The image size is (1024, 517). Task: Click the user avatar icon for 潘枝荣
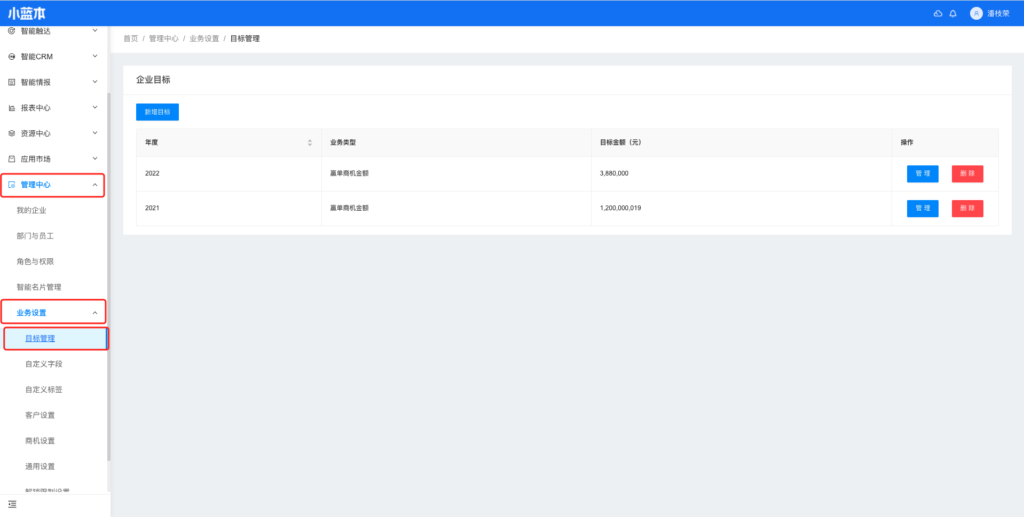(x=976, y=13)
